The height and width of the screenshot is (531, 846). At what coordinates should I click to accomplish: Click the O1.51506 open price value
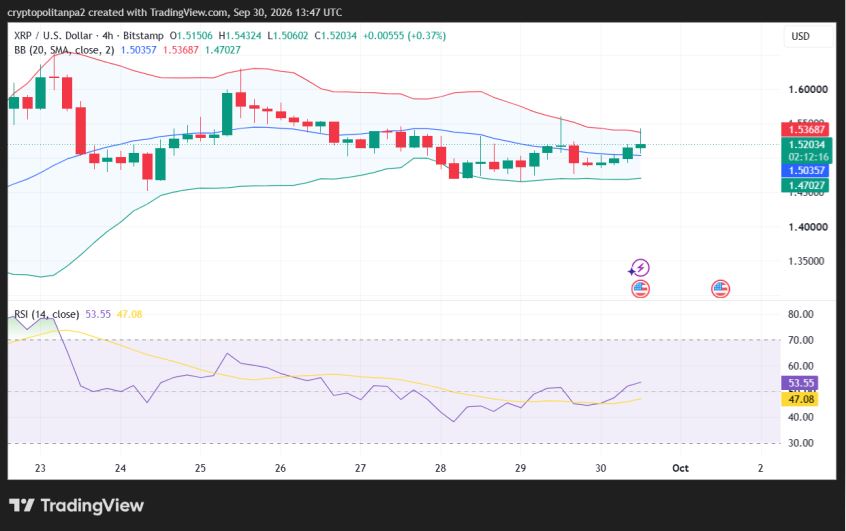(x=191, y=36)
